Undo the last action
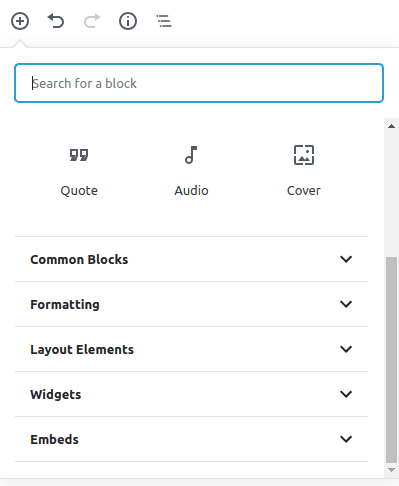The width and height of the screenshot is (399, 486). (56, 21)
